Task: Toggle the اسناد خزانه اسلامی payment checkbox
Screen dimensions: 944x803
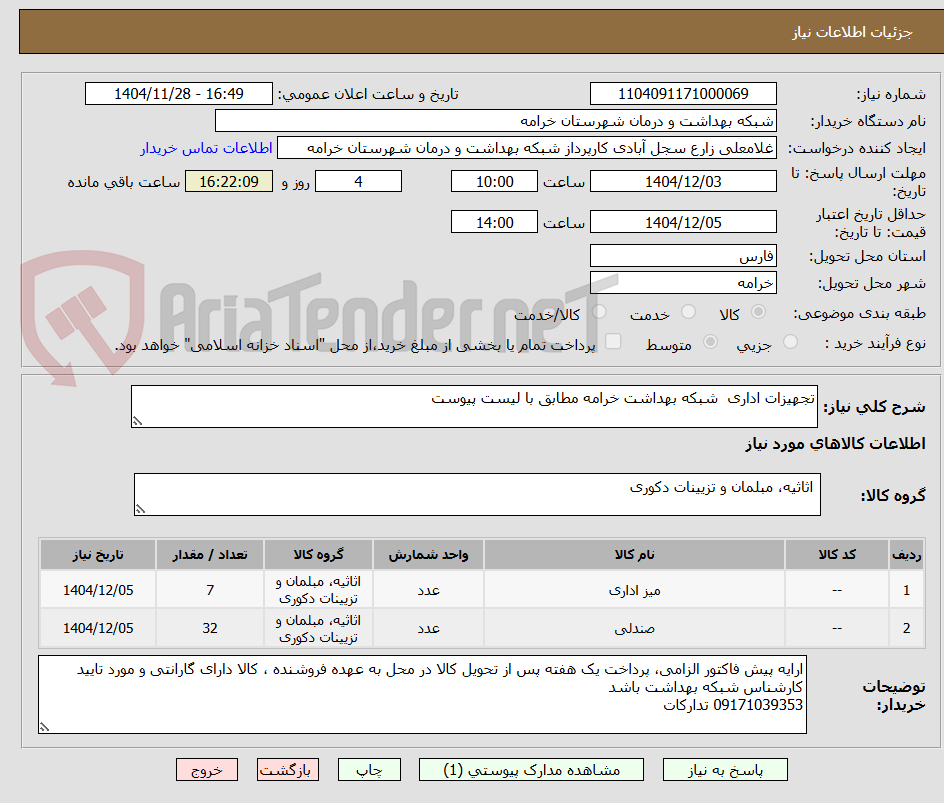Action: 613,341
